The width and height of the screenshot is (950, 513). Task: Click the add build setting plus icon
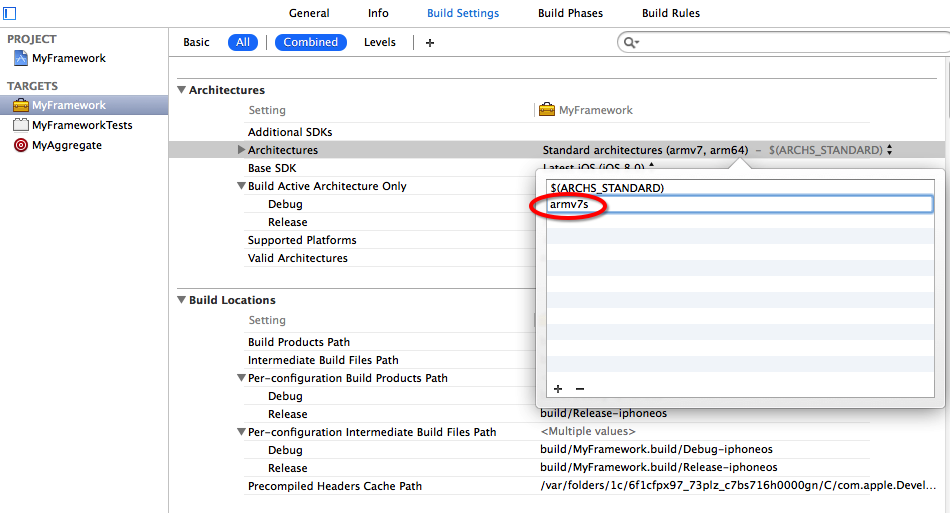click(x=430, y=42)
